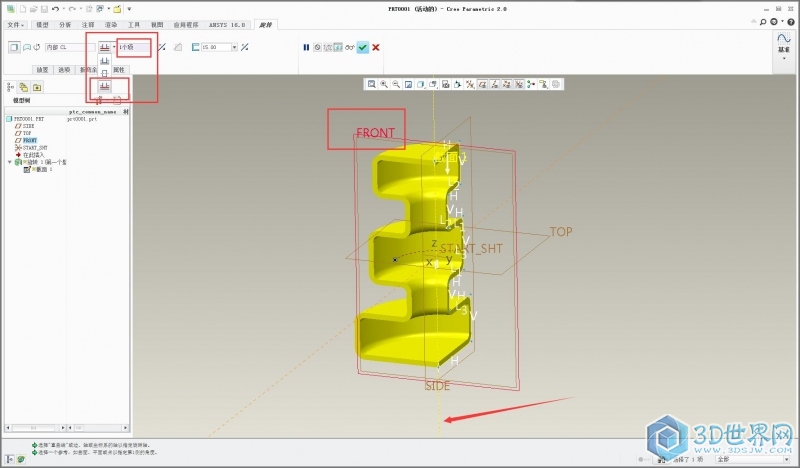Open the 选项 options panel
The width and height of the screenshot is (800, 468).
64,70
